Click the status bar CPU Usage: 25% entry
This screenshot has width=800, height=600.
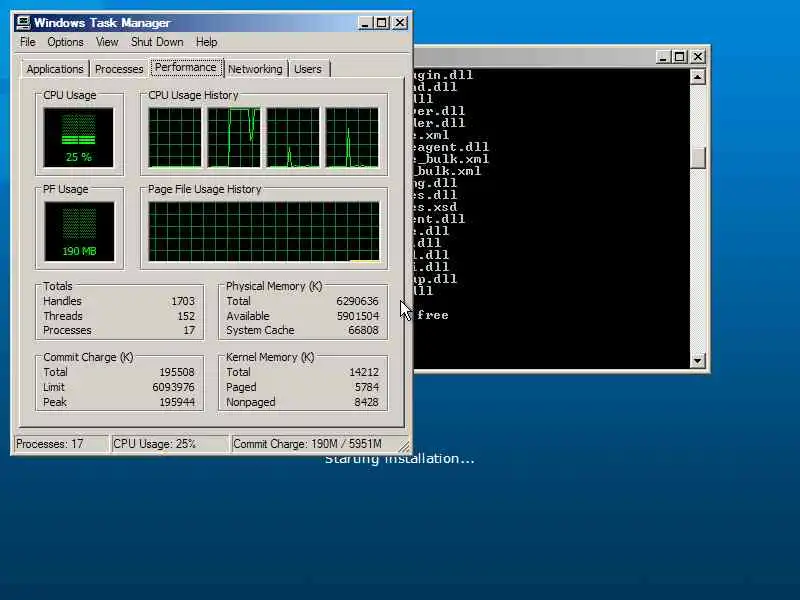pyautogui.click(x=170, y=444)
